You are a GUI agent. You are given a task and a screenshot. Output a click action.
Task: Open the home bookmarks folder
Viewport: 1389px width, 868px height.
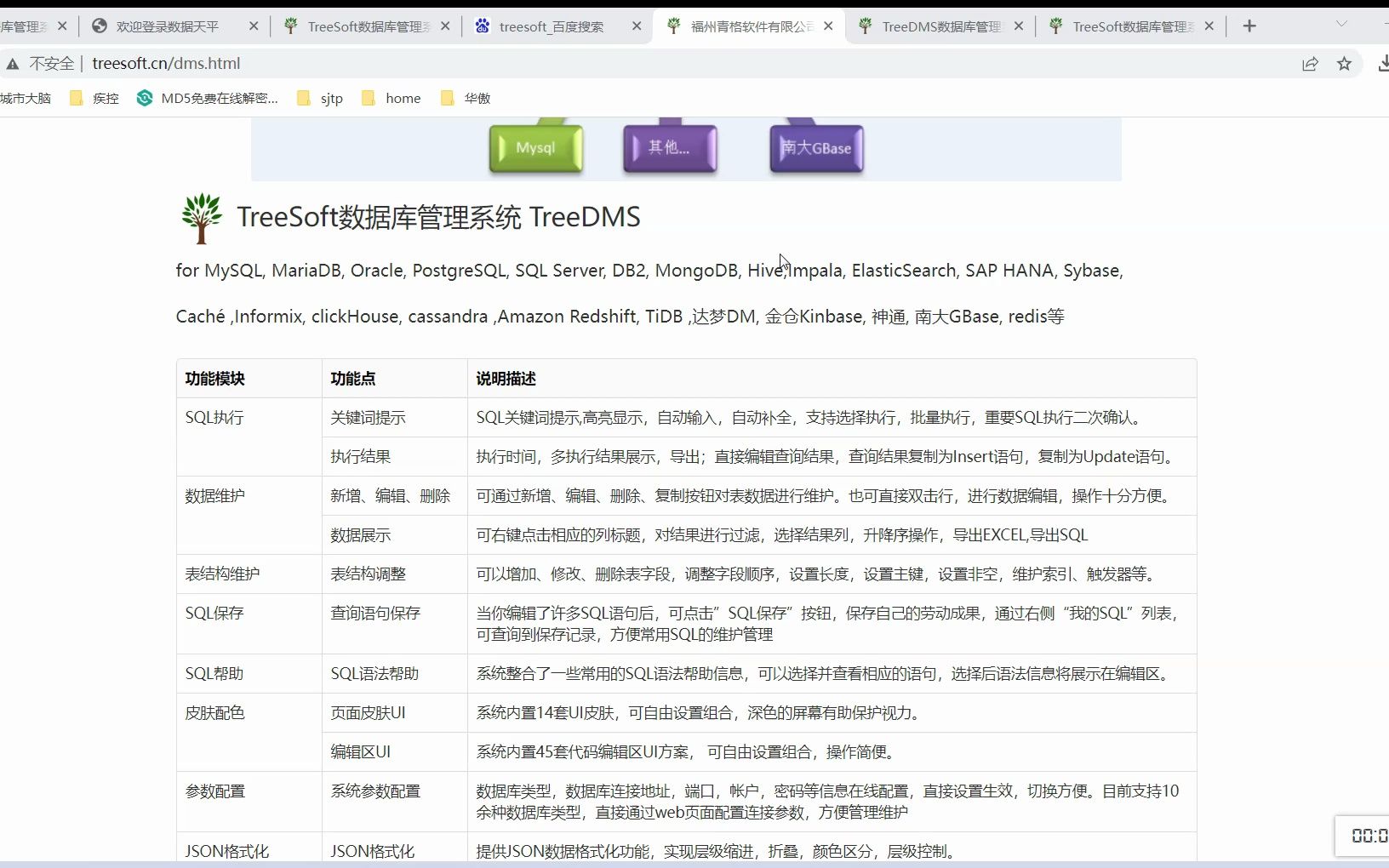[x=391, y=98]
